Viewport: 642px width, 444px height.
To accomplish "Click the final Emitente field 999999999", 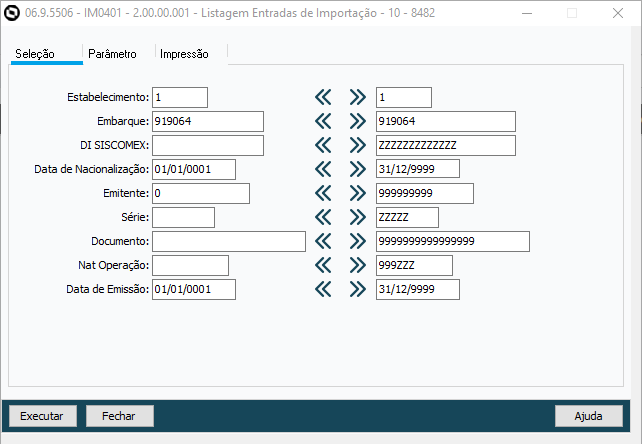I will point(424,193).
